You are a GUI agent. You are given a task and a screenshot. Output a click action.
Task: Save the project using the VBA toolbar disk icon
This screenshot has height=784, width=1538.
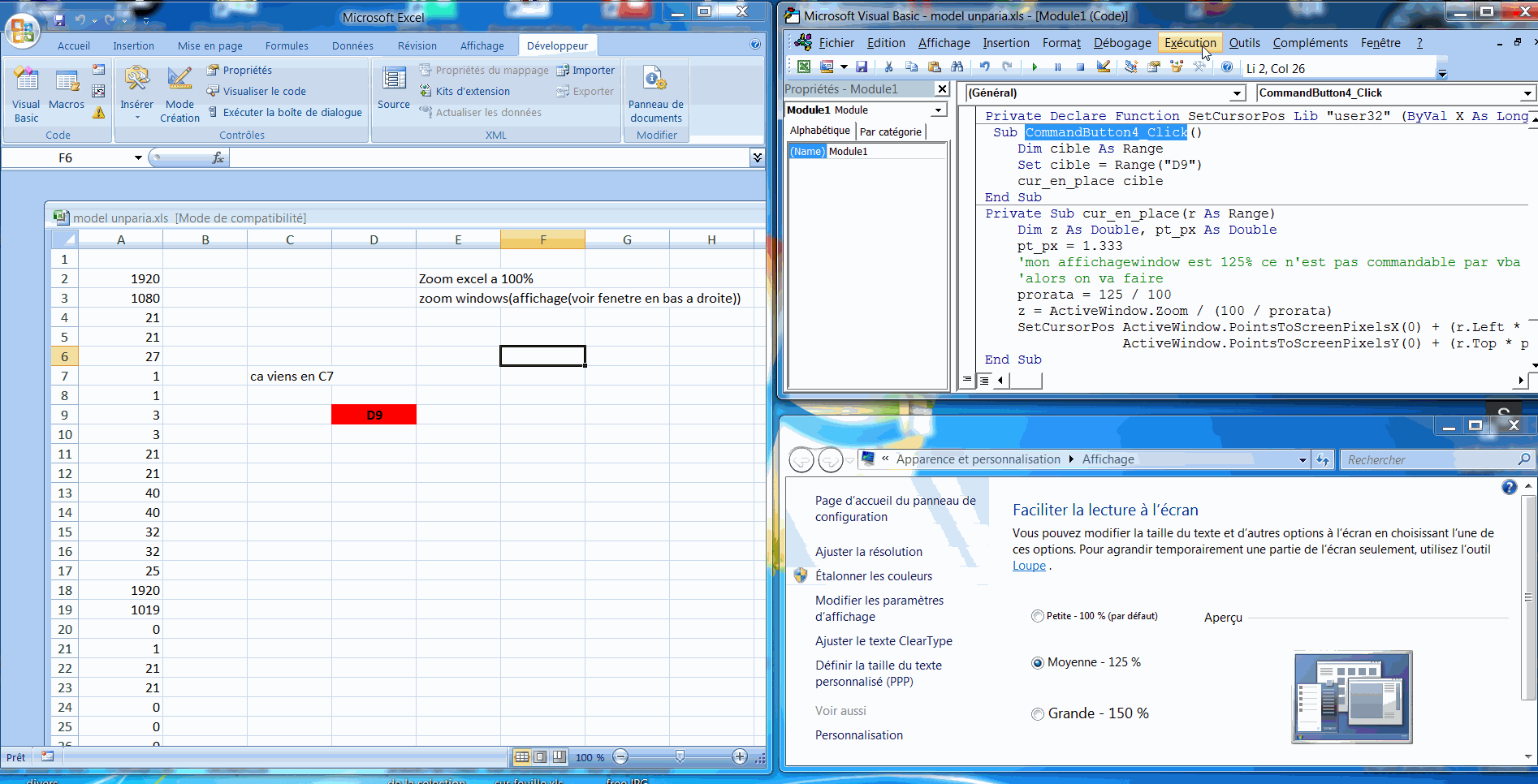(862, 67)
